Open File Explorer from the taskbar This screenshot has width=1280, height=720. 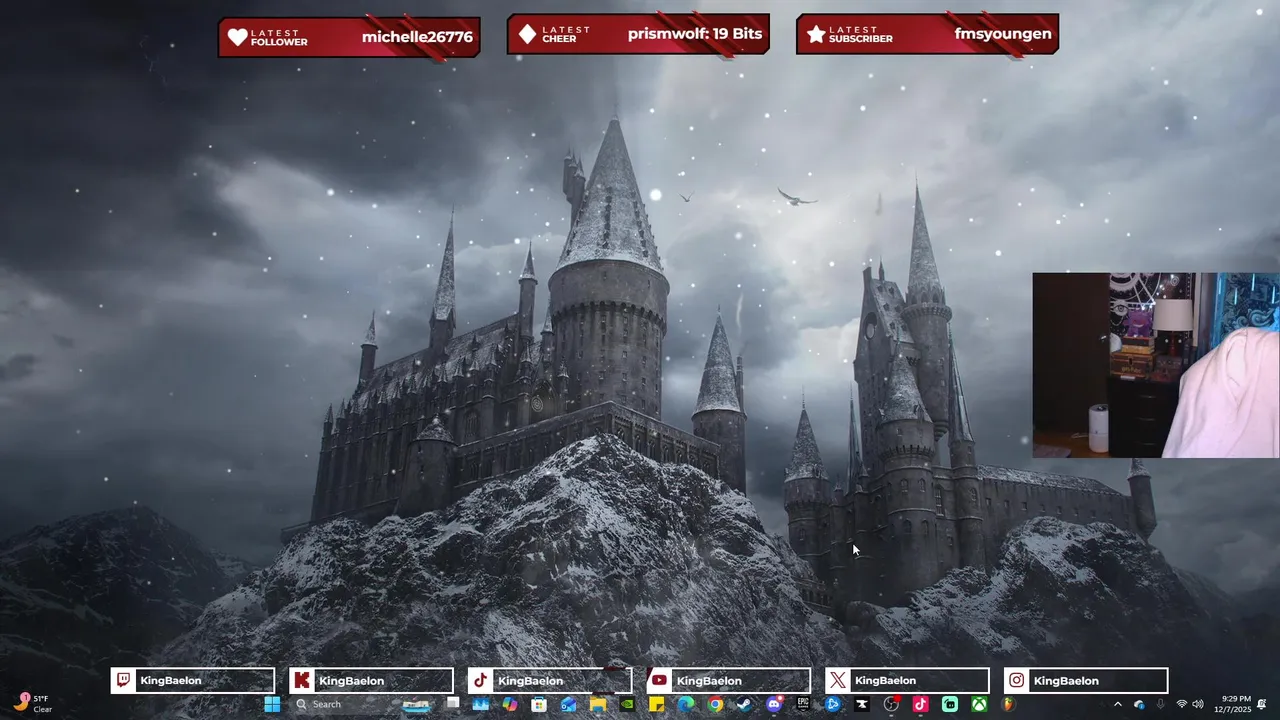[x=598, y=704]
